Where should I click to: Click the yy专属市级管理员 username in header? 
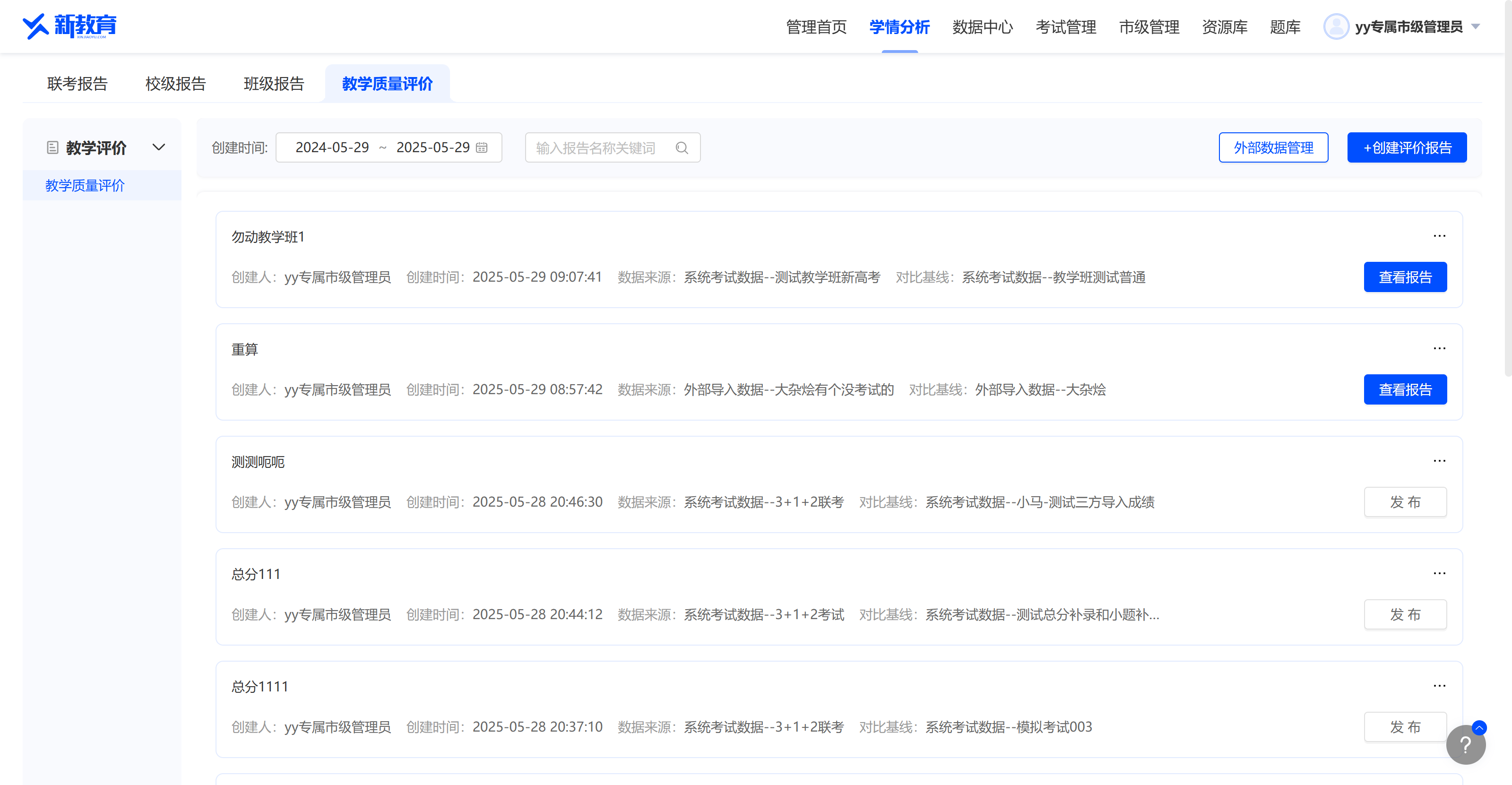(x=1408, y=27)
